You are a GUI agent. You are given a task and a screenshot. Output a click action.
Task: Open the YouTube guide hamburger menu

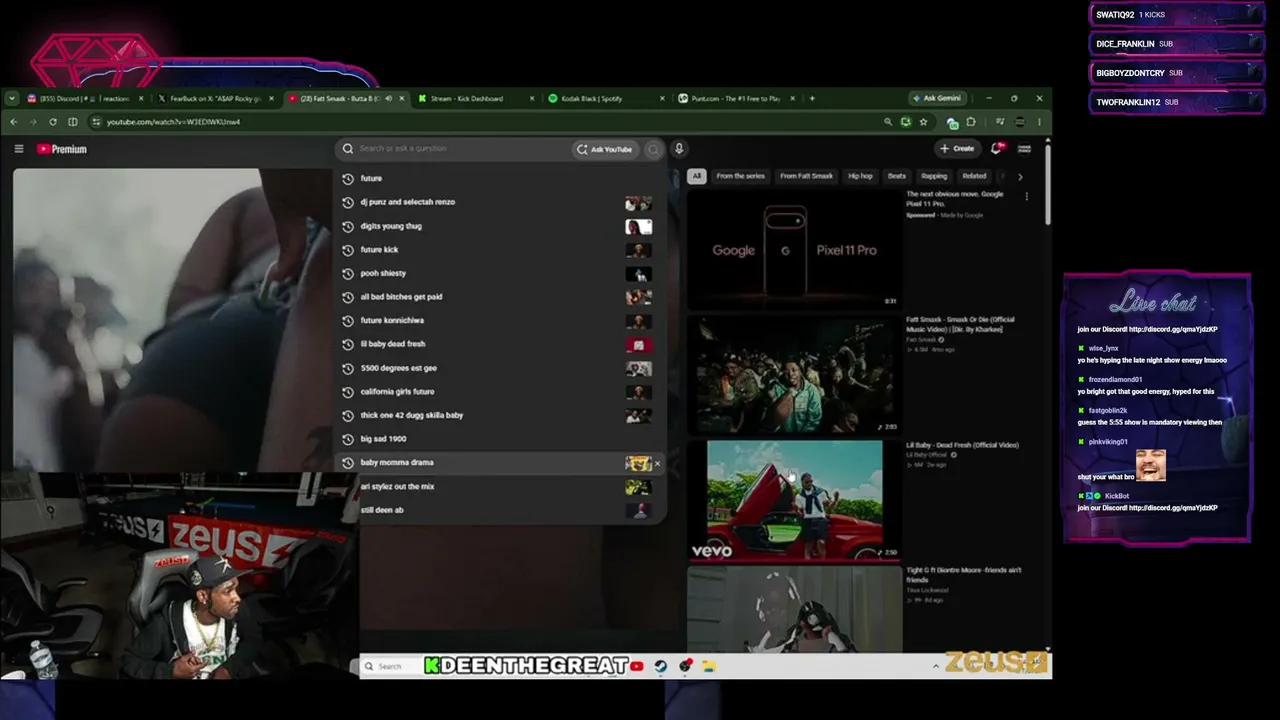19,149
